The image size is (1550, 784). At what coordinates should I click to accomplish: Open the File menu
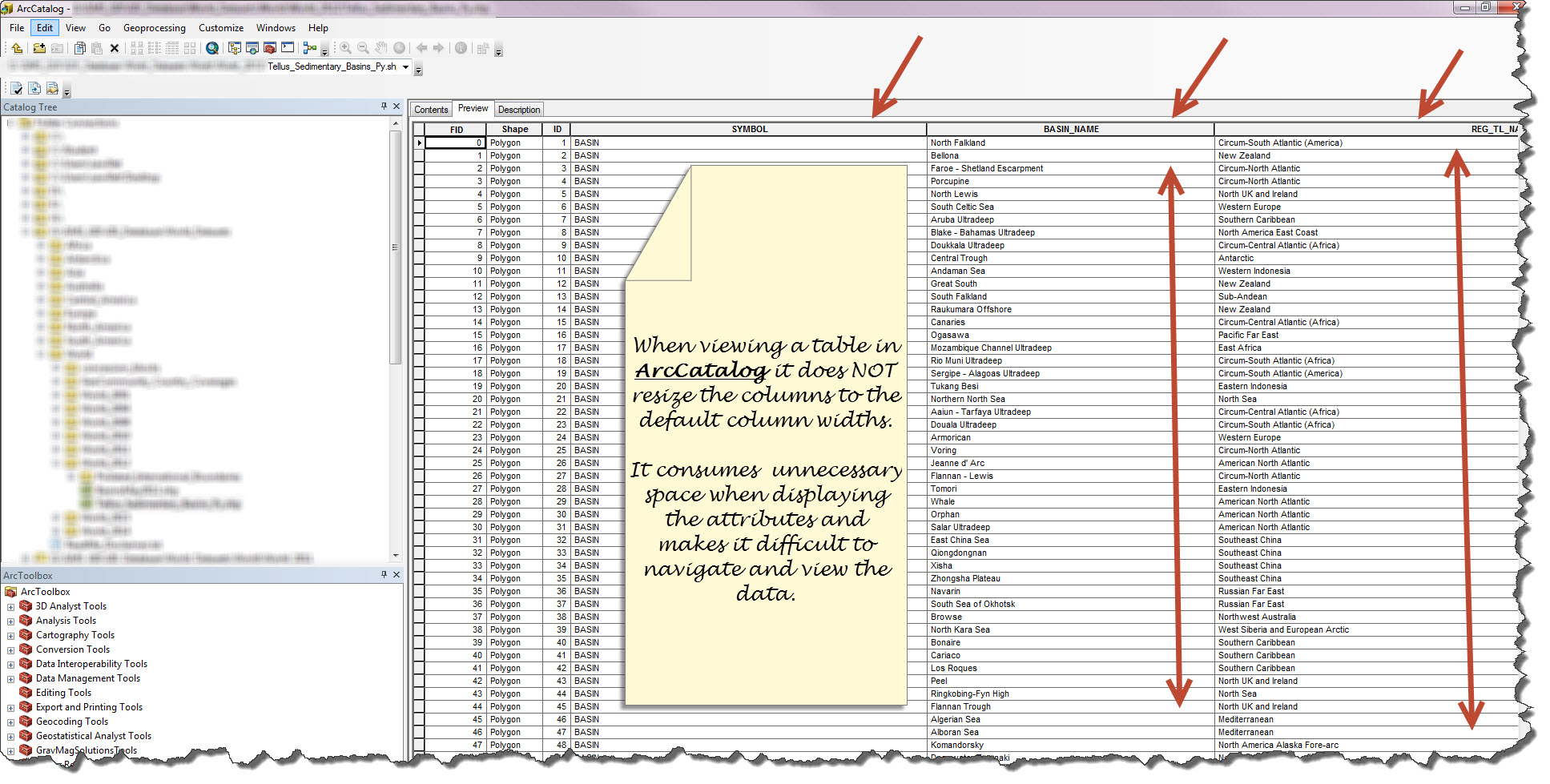coord(17,27)
